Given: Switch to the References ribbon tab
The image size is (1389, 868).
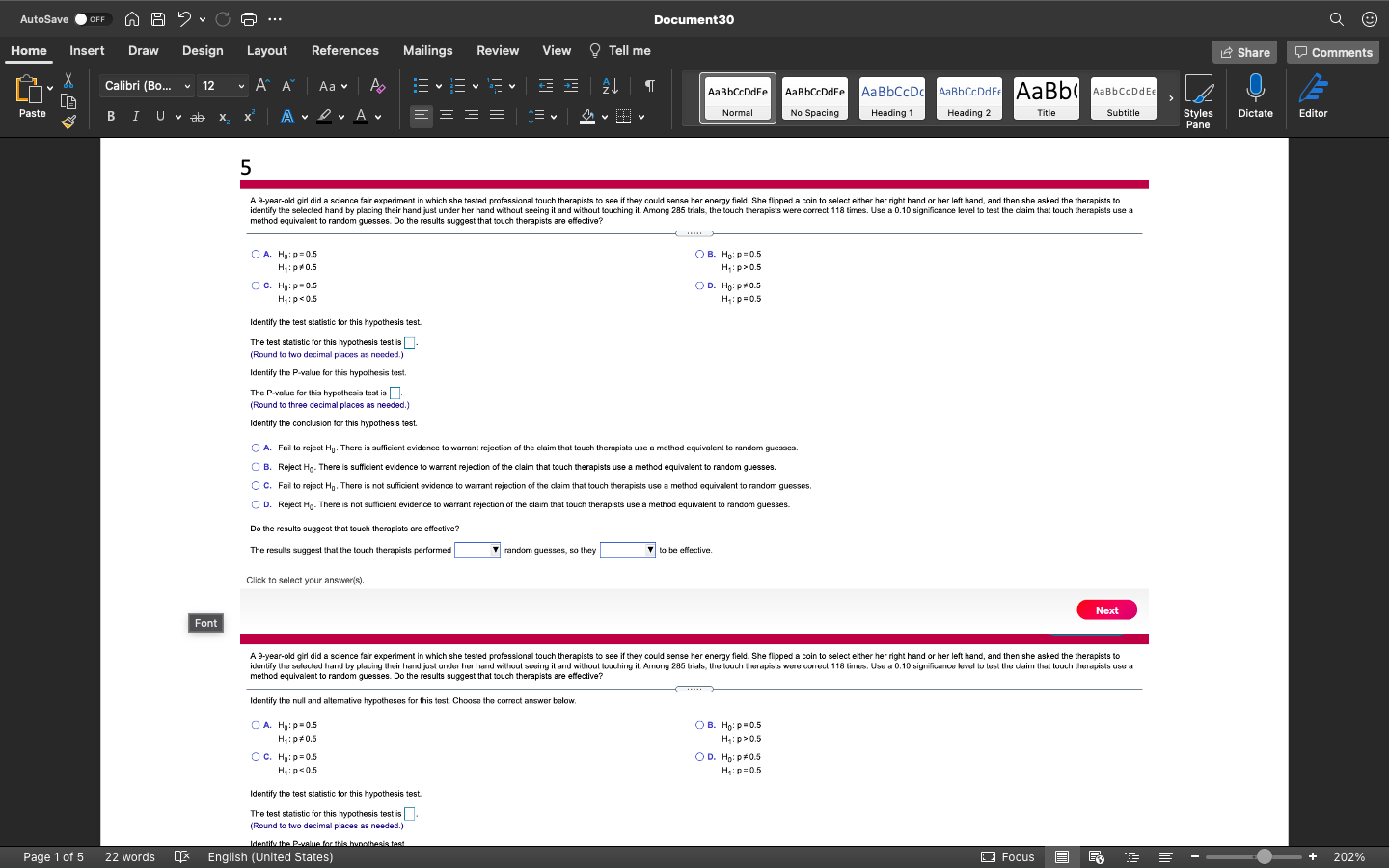Looking at the screenshot, I should (344, 50).
